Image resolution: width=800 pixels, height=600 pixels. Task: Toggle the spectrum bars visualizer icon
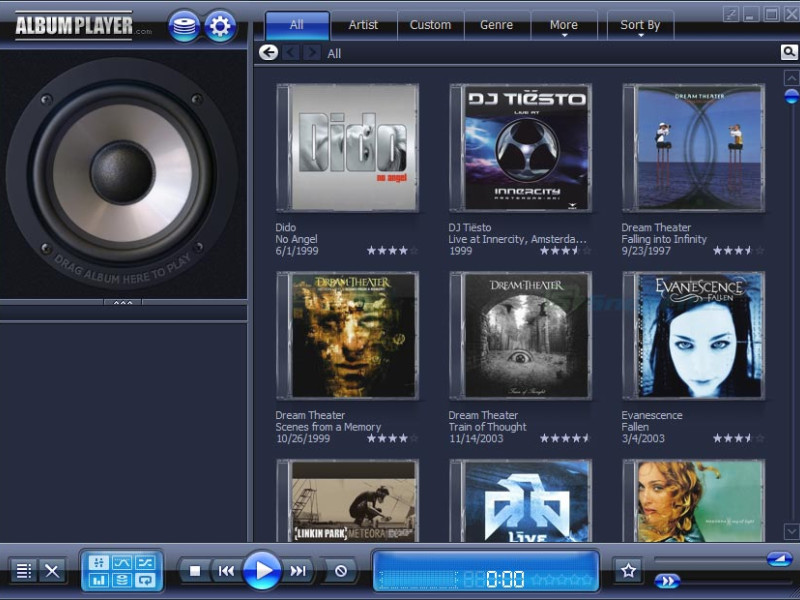click(98, 580)
